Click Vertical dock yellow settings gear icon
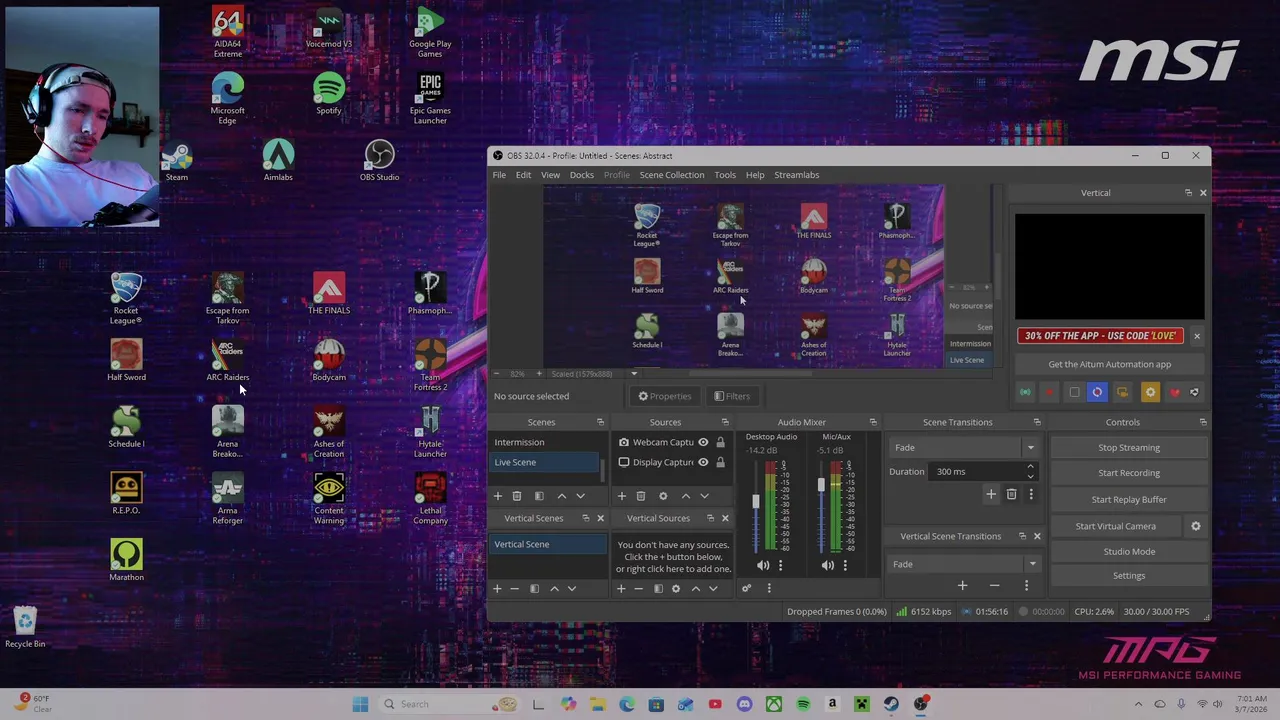 click(x=1150, y=392)
